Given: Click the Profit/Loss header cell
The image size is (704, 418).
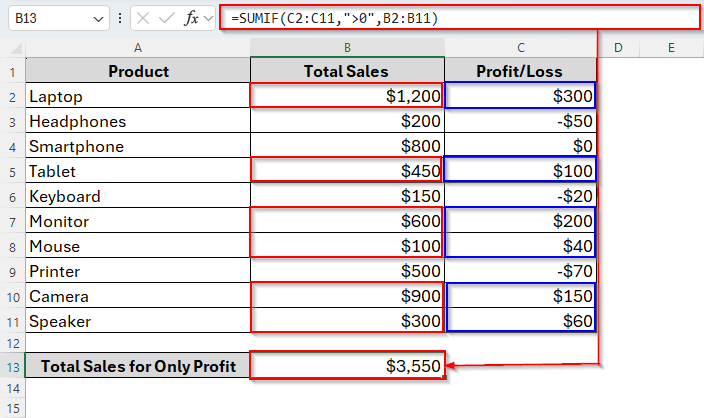Looking at the screenshot, I should click(x=521, y=71).
